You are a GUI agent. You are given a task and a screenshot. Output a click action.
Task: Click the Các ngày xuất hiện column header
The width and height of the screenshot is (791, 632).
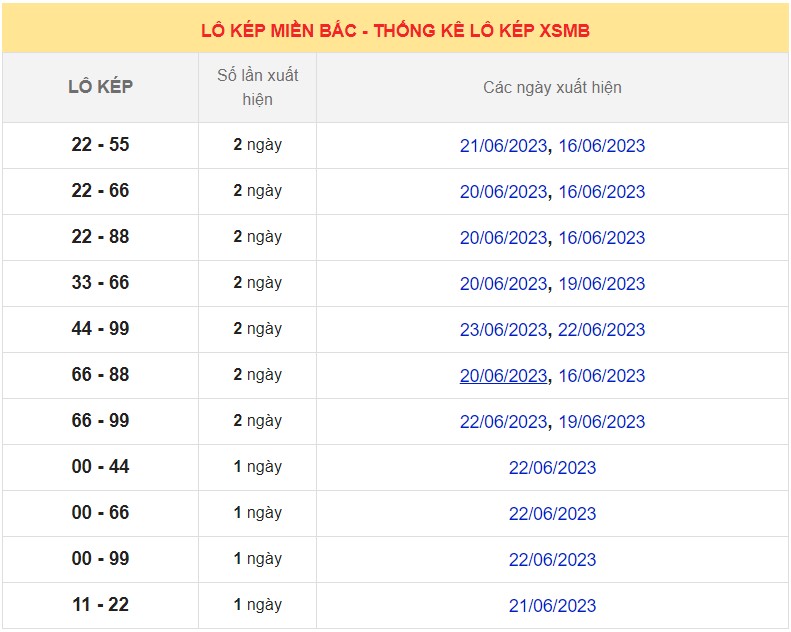coord(552,88)
